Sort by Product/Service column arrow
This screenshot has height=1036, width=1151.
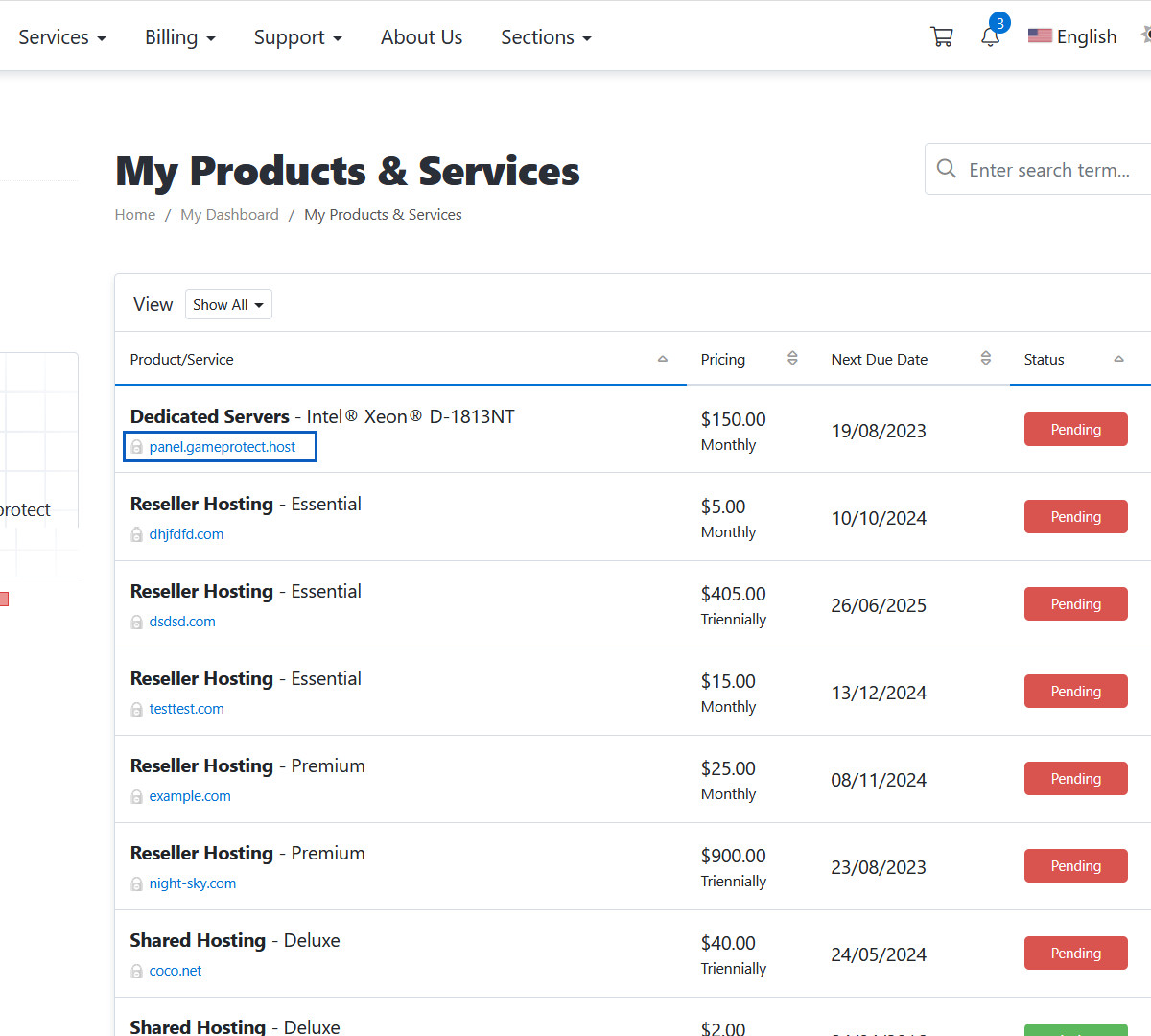662,359
